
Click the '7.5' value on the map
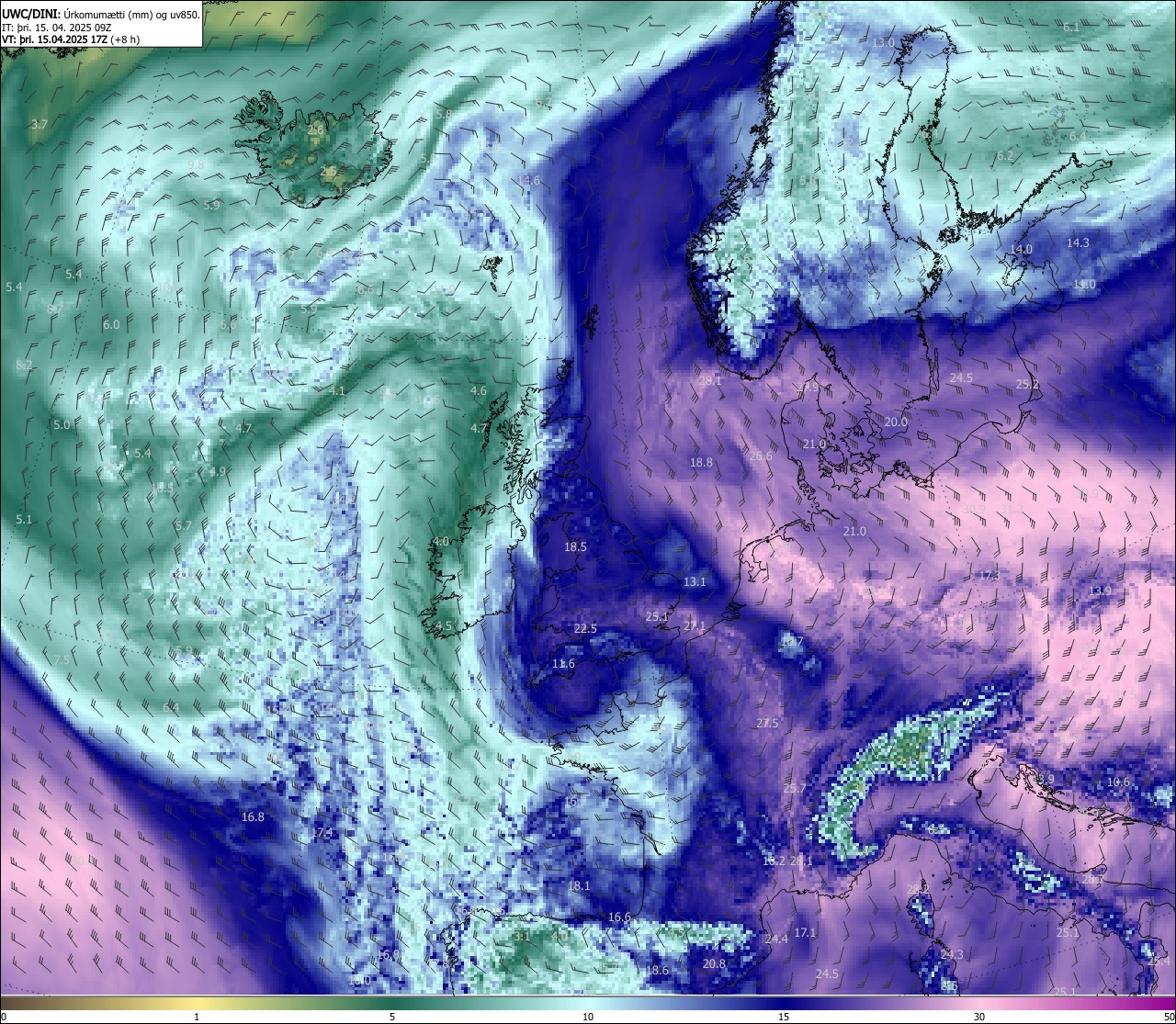(x=62, y=660)
